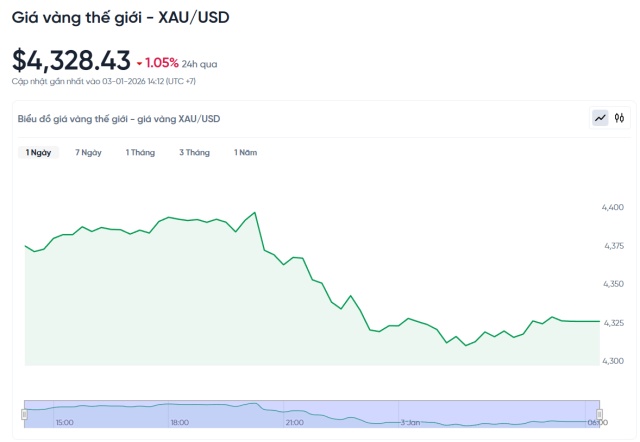
Task: Select the 7 Ngày time range
Action: click(88, 152)
